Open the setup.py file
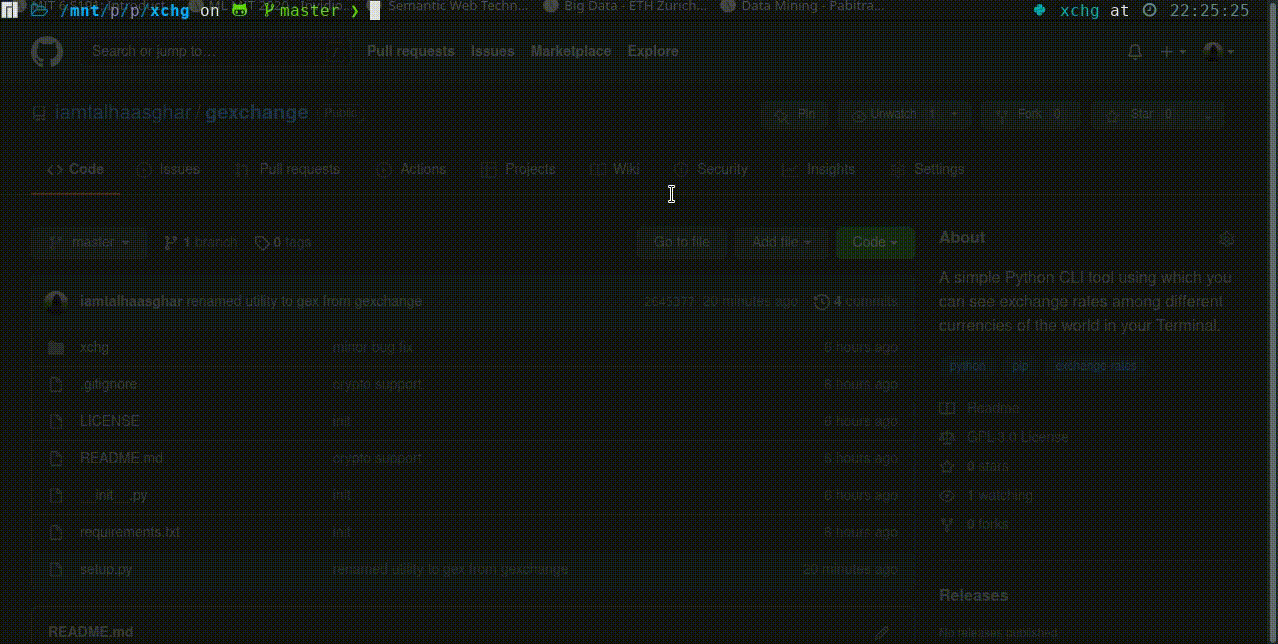This screenshot has height=644, width=1278. (x=106, y=570)
